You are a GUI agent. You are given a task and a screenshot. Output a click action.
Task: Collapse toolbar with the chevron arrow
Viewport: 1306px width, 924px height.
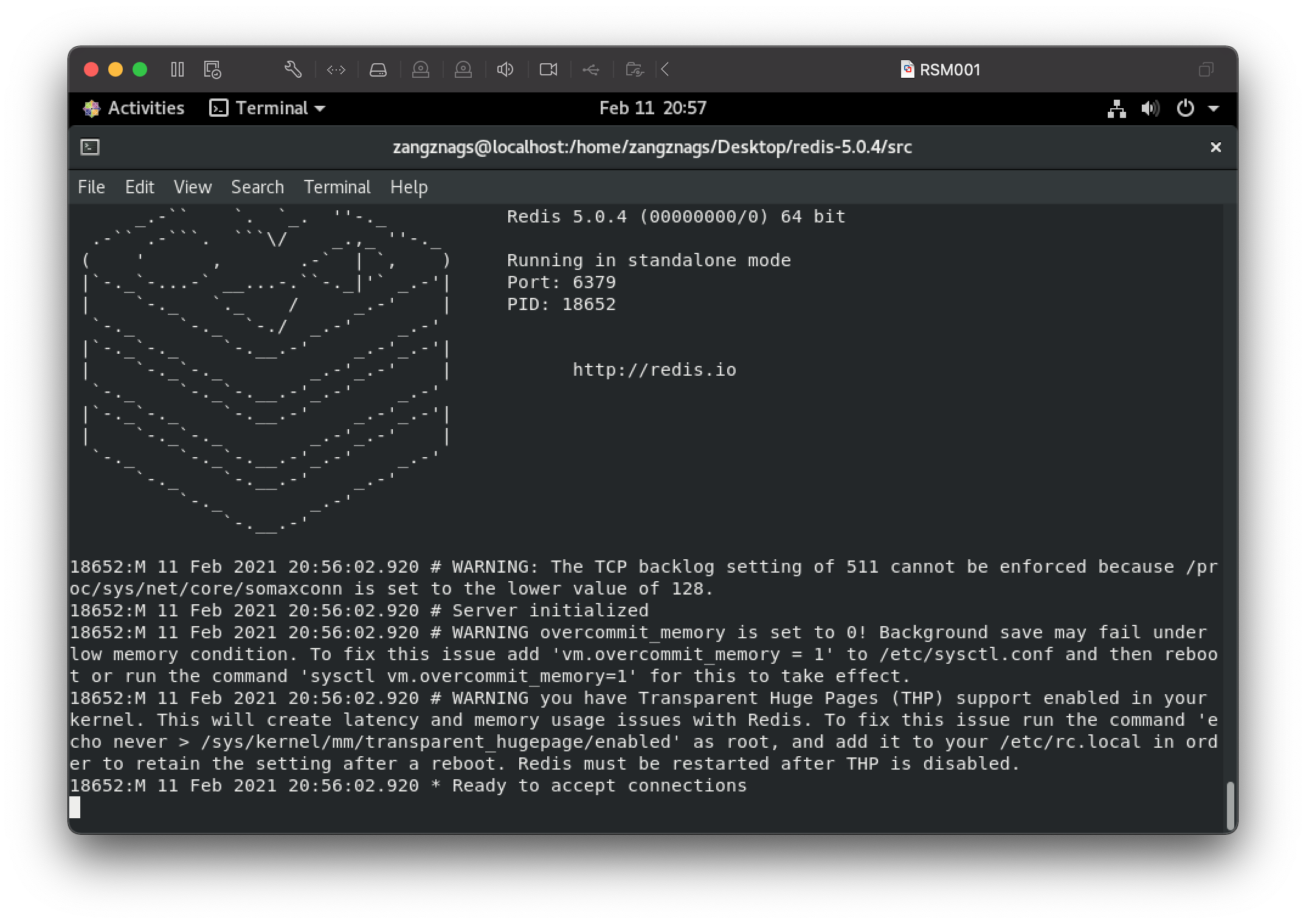tap(665, 70)
